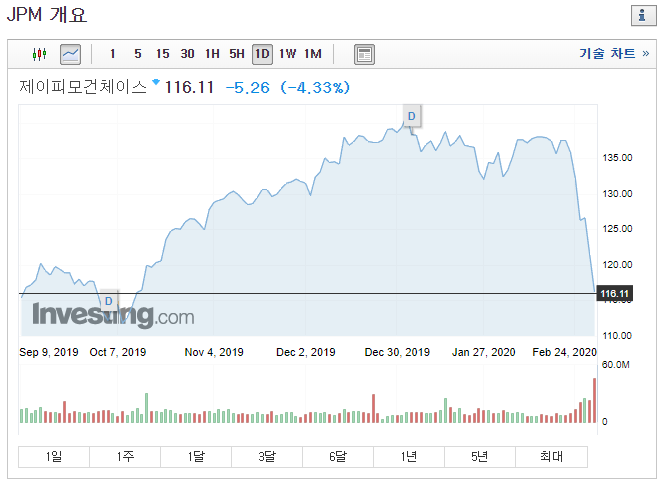
Task: Click the dividend D marker near Dec 30, 2019
Action: [412, 116]
